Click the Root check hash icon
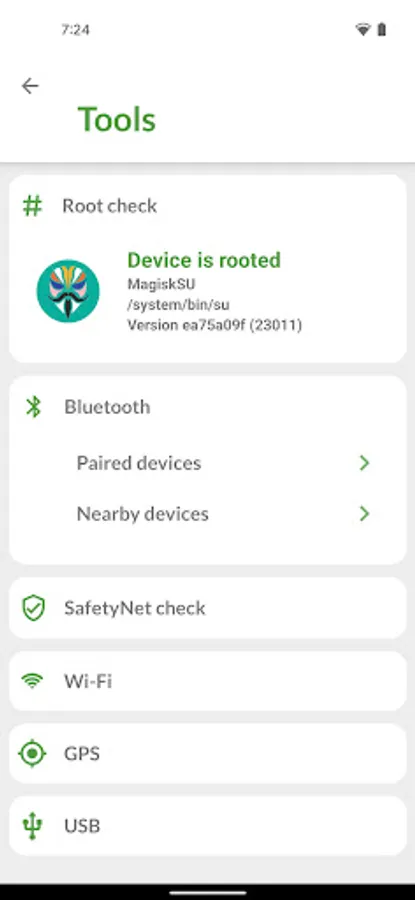The width and height of the screenshot is (415, 900). tap(32, 205)
